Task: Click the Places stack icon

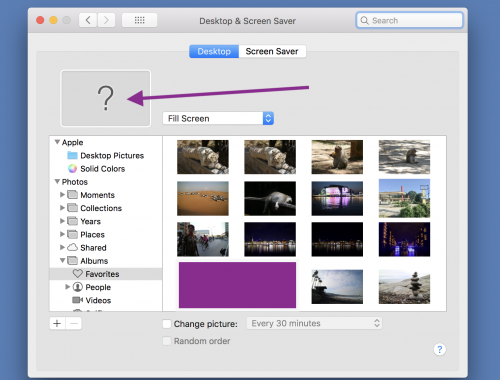Action: point(72,234)
